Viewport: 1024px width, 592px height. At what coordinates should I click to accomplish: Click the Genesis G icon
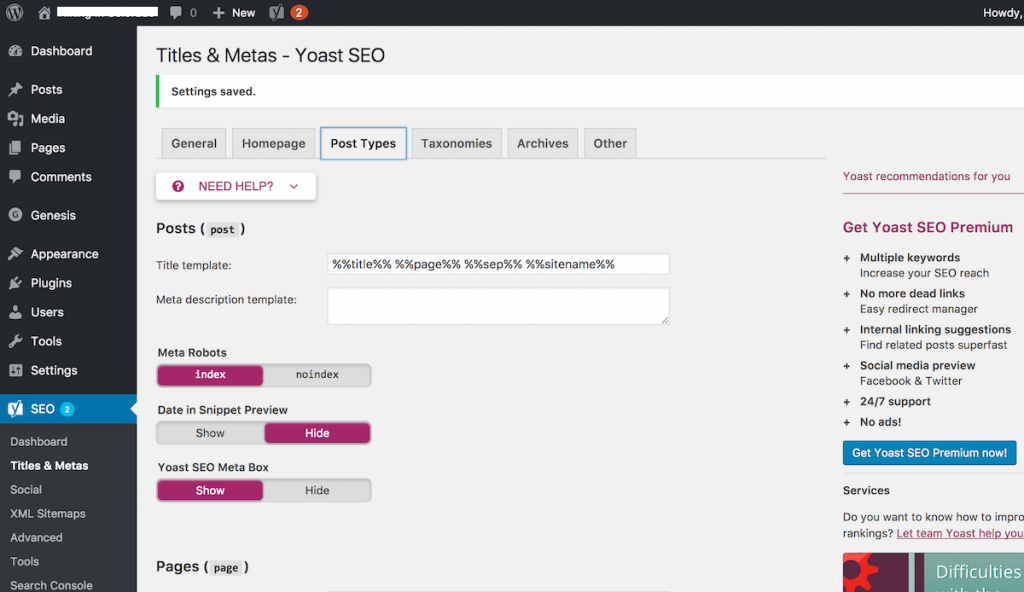(x=16, y=215)
